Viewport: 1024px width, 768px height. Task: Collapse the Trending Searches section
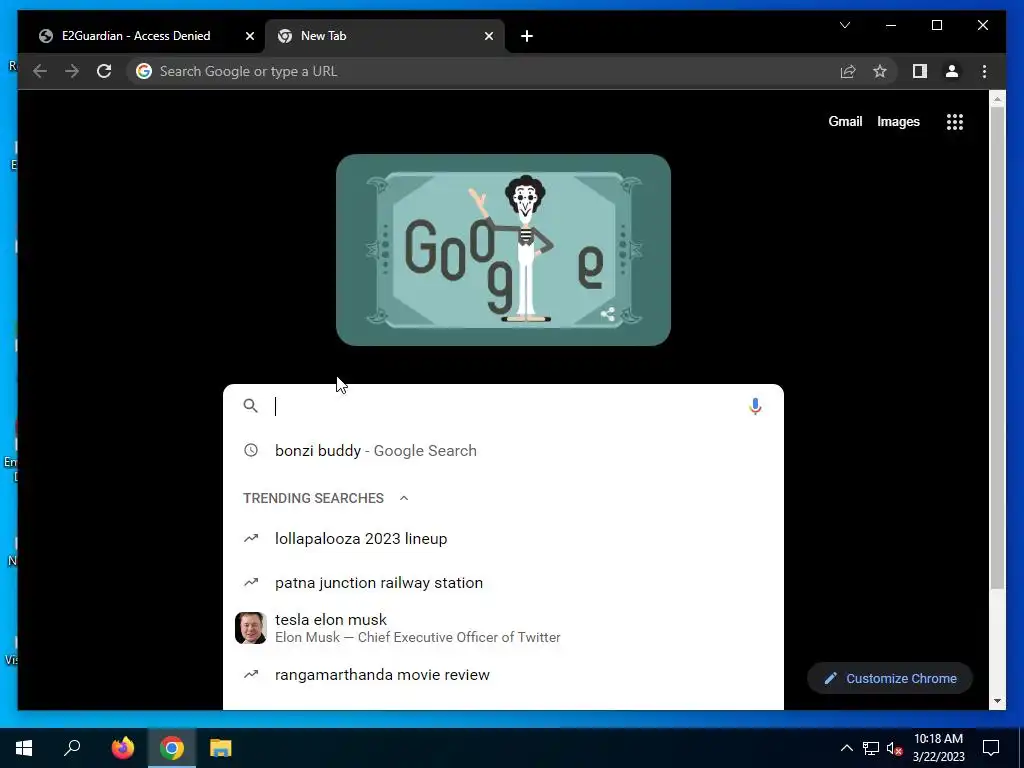tap(404, 498)
